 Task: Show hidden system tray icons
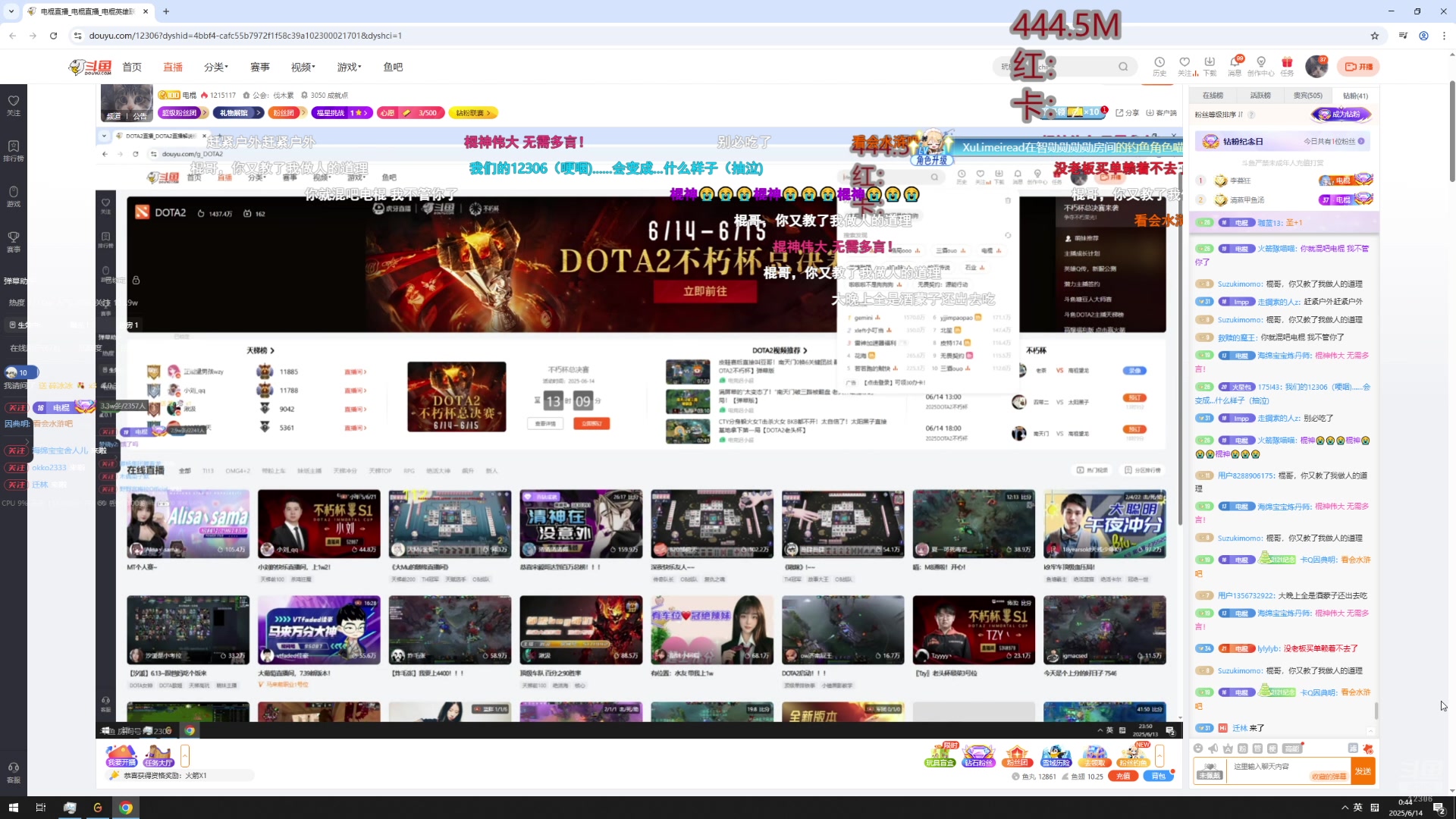1345,808
